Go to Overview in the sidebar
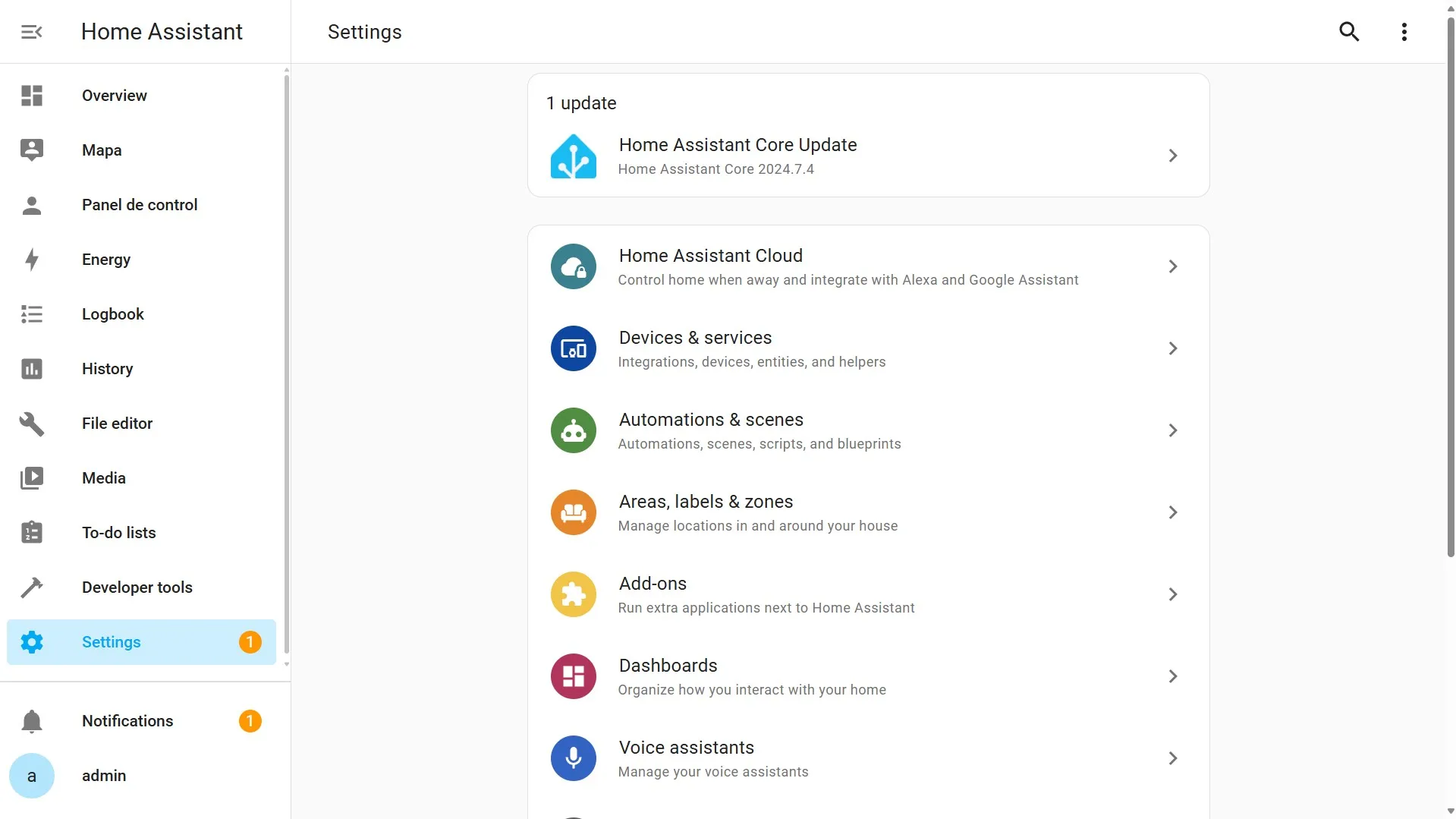Image resolution: width=1456 pixels, height=819 pixels. click(141, 96)
